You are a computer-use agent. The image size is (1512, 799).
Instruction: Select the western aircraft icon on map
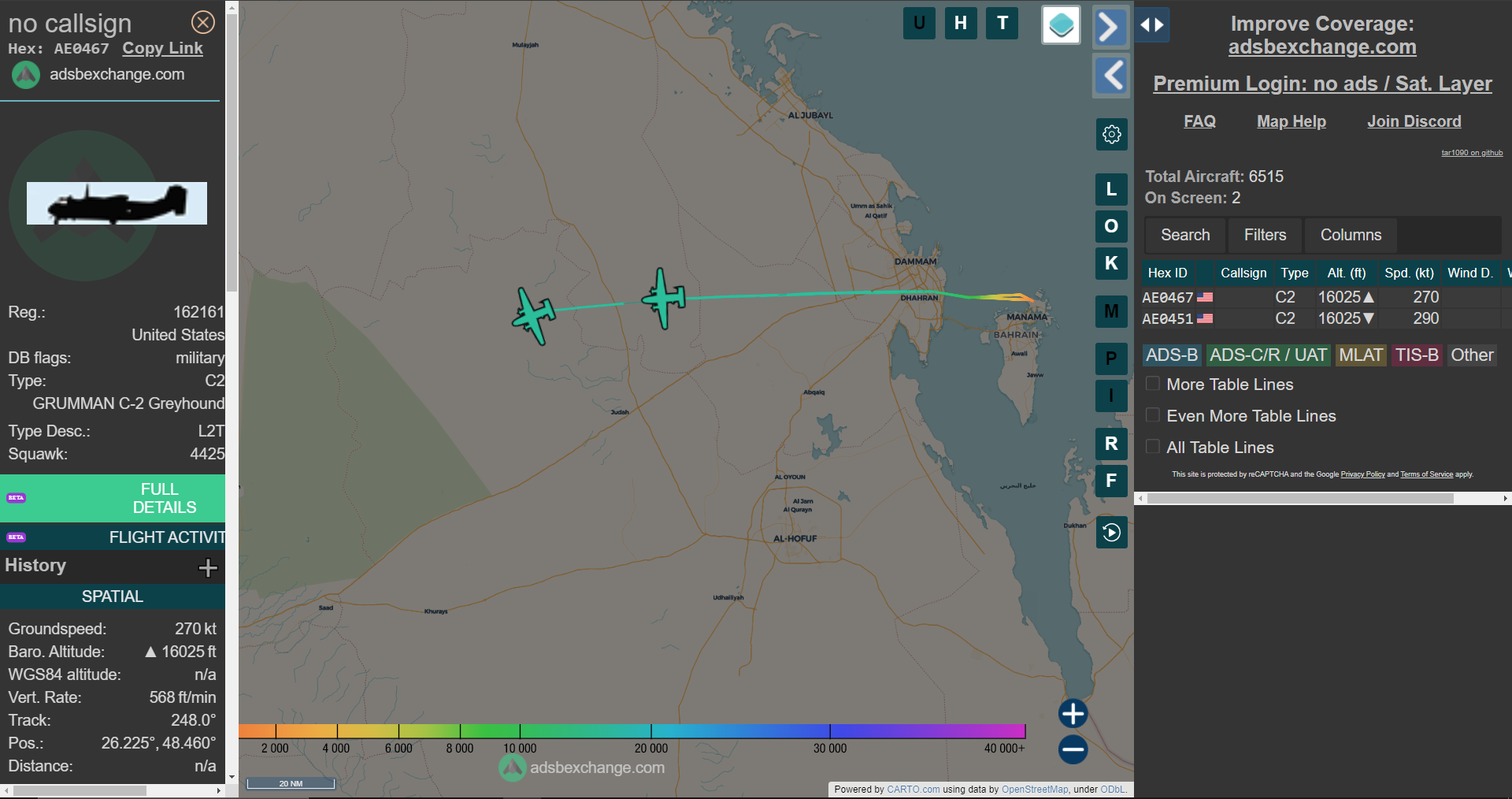coord(534,316)
